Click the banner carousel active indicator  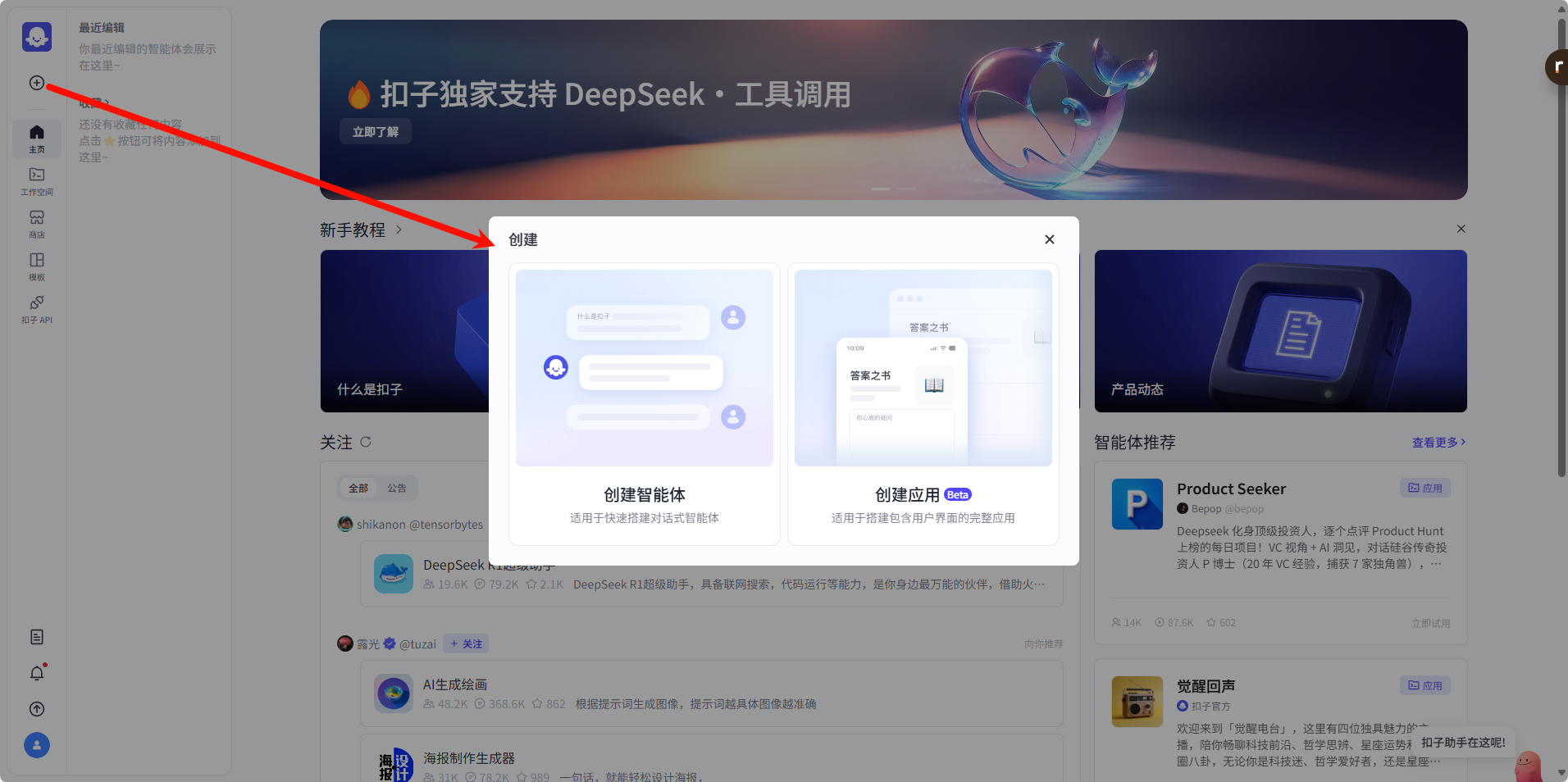[881, 189]
